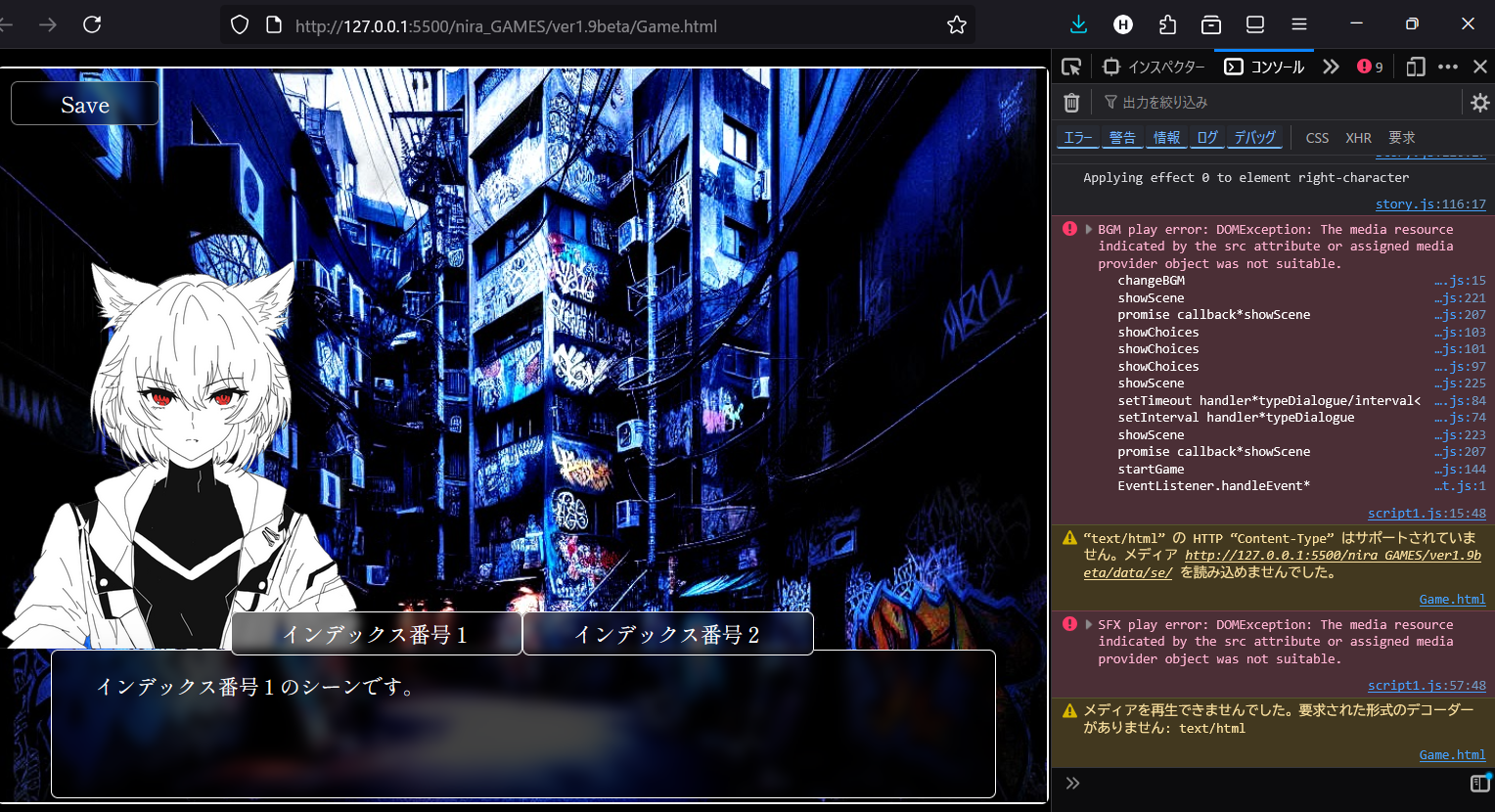Switch to the インスペクター tab
The height and width of the screenshot is (812, 1495).
(x=1155, y=67)
